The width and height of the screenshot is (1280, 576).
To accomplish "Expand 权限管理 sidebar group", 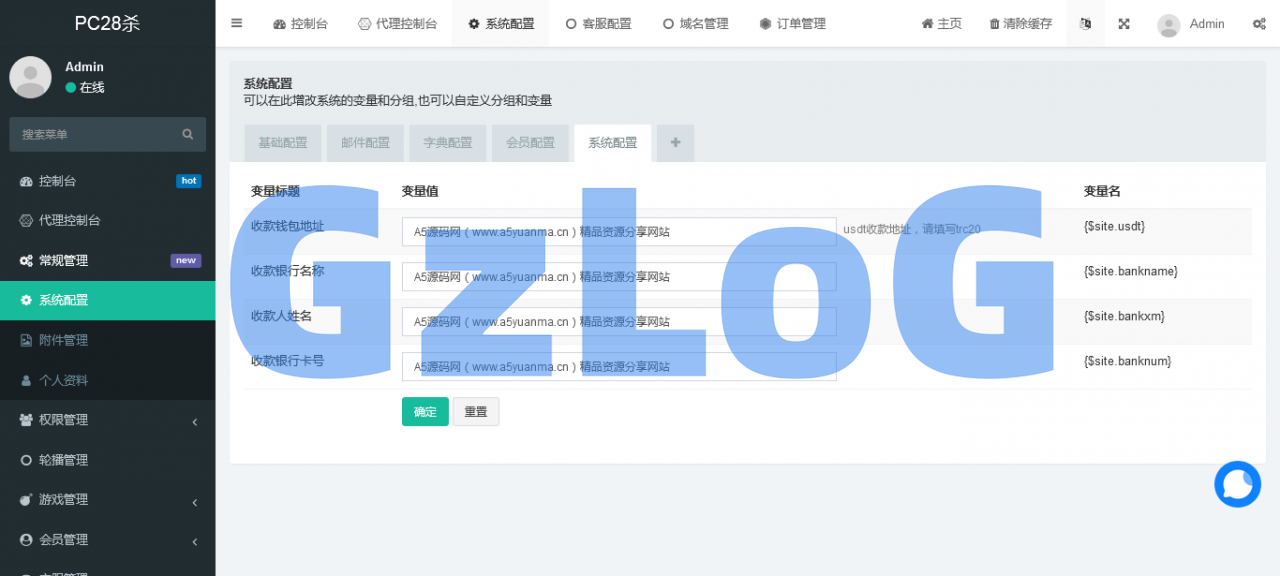I will (x=107, y=420).
